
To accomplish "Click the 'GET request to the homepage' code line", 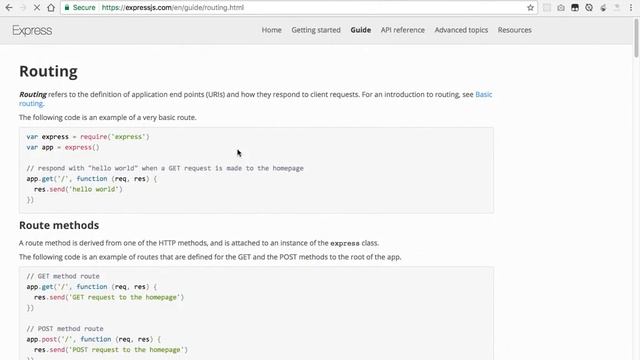I will coord(109,298).
